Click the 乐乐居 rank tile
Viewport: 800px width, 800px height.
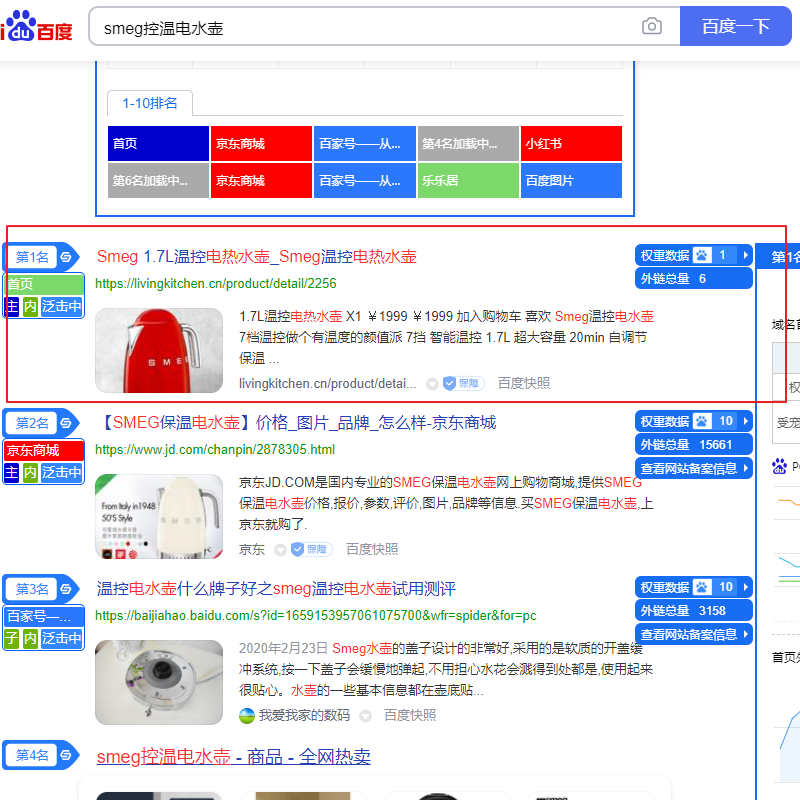pyautogui.click(x=468, y=181)
